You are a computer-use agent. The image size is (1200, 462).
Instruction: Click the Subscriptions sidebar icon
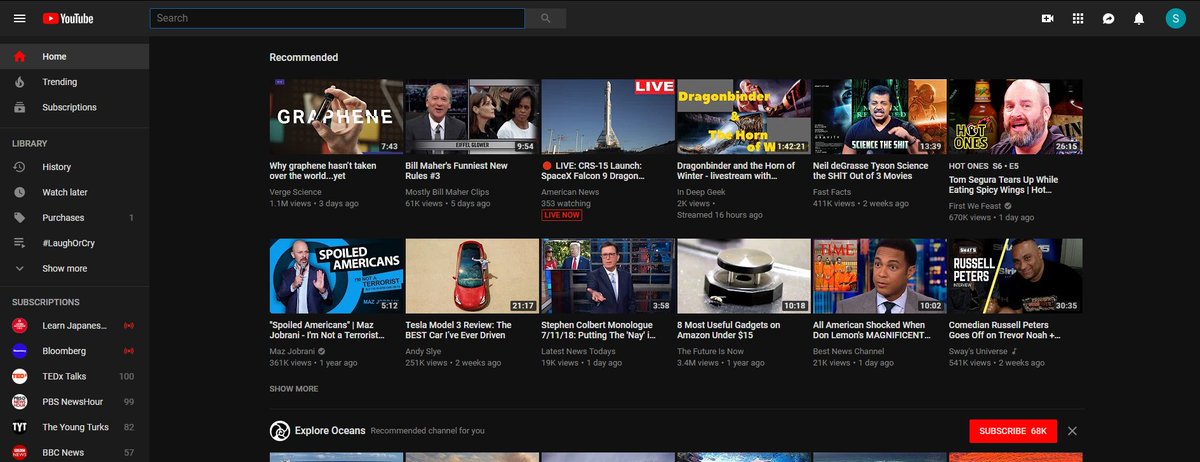tap(19, 107)
